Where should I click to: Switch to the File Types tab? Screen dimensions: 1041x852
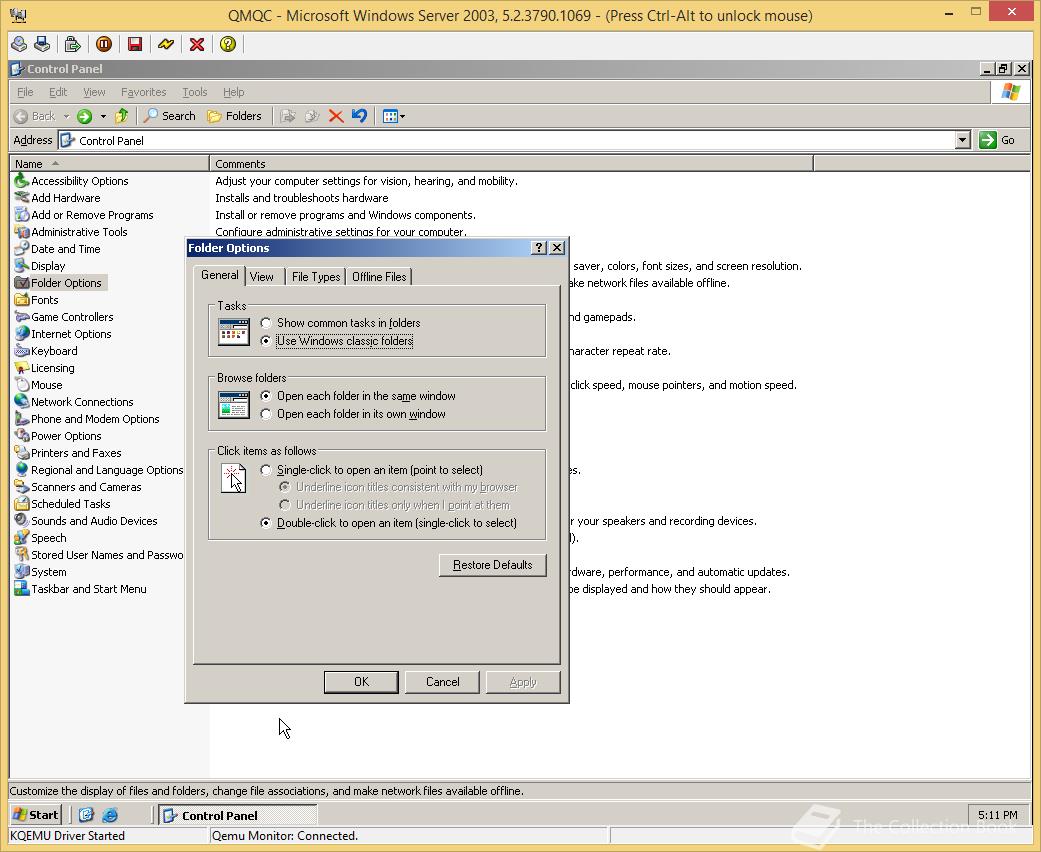point(316,277)
